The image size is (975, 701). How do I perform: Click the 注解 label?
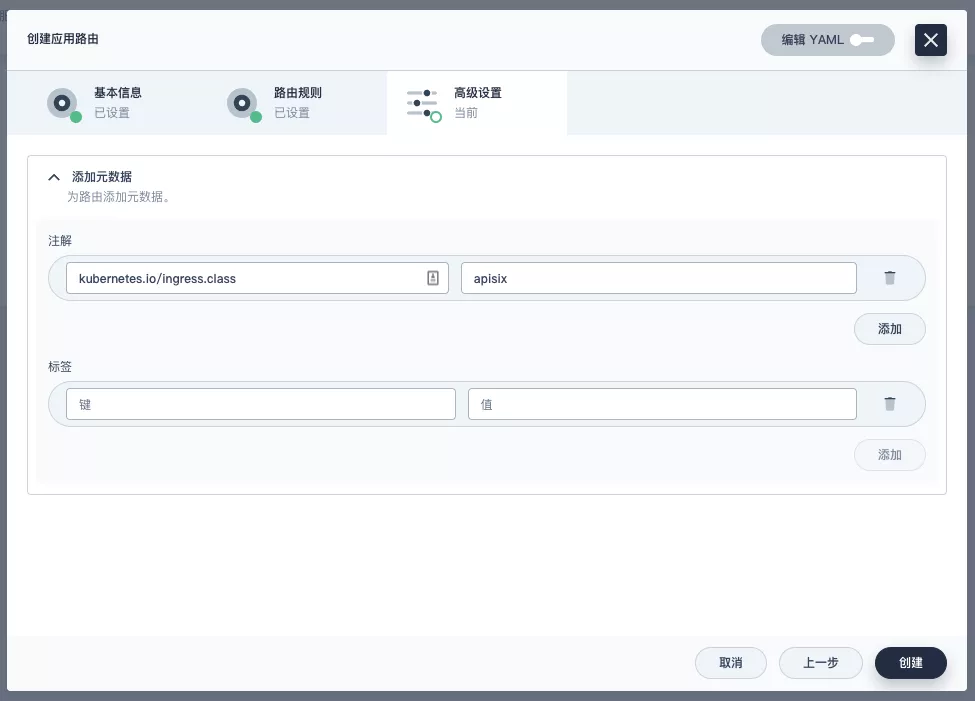[x=60, y=241]
